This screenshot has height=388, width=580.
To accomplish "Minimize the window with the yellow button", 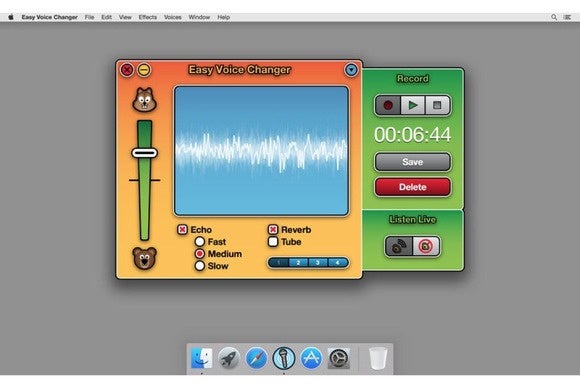I will pos(144,70).
